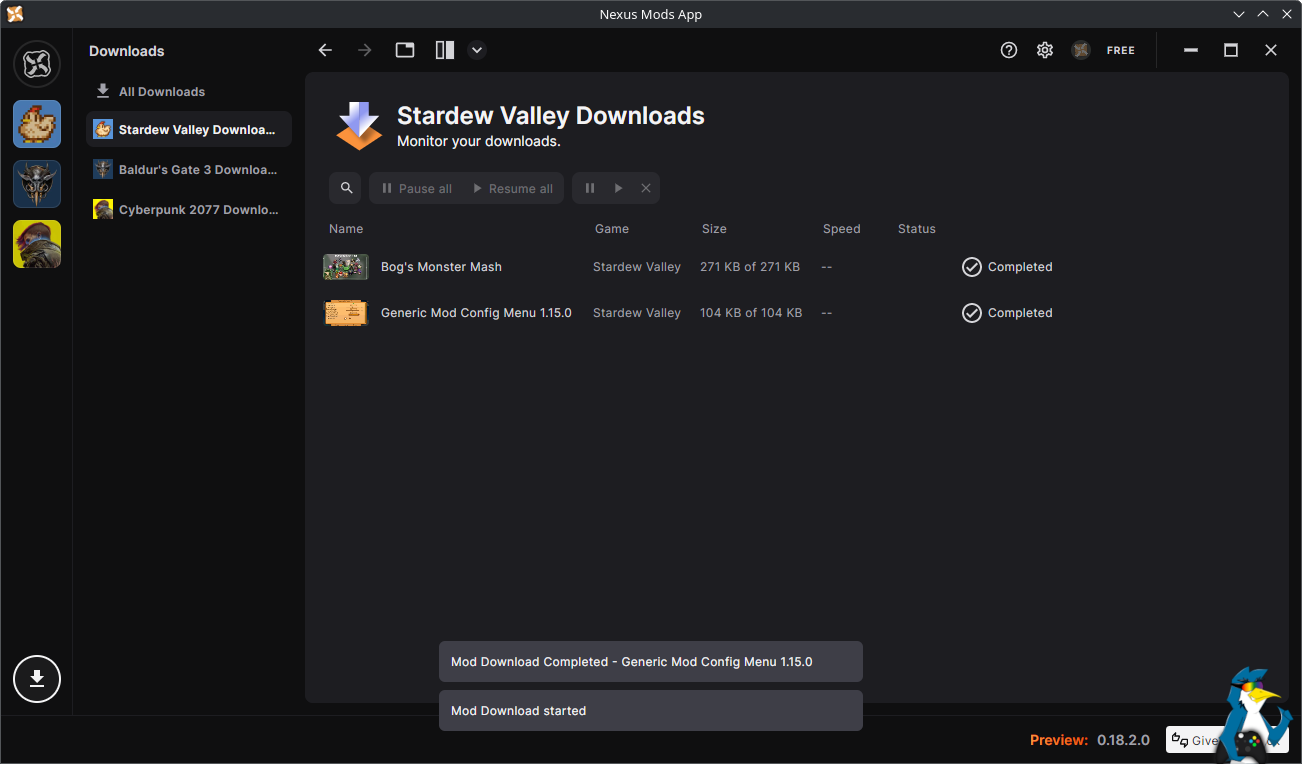This screenshot has height=764, width=1302.
Task: Select the Stardew Valley game icon
Action: click(x=37, y=124)
